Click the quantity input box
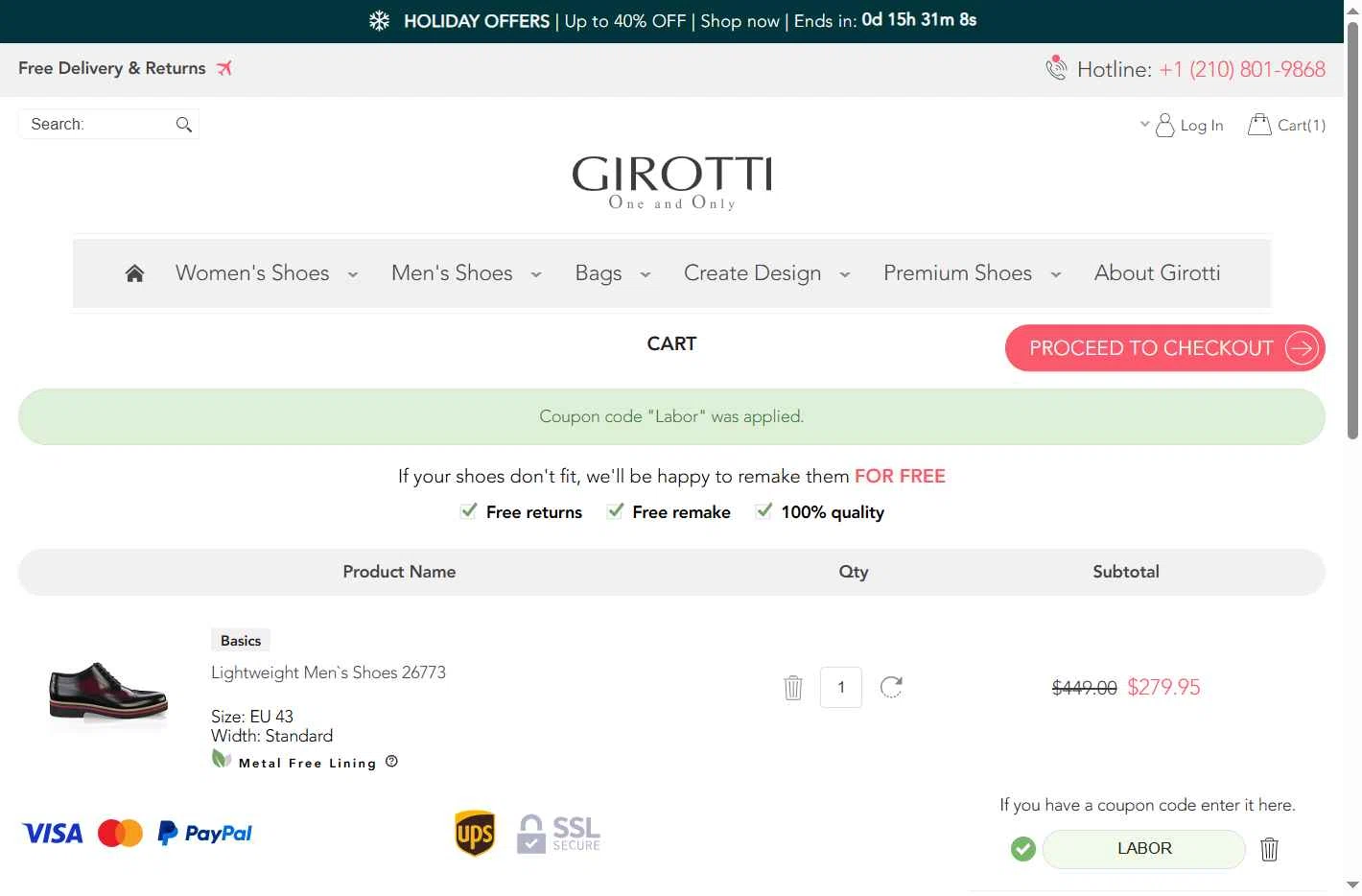This screenshot has width=1362, height=896. [x=841, y=687]
